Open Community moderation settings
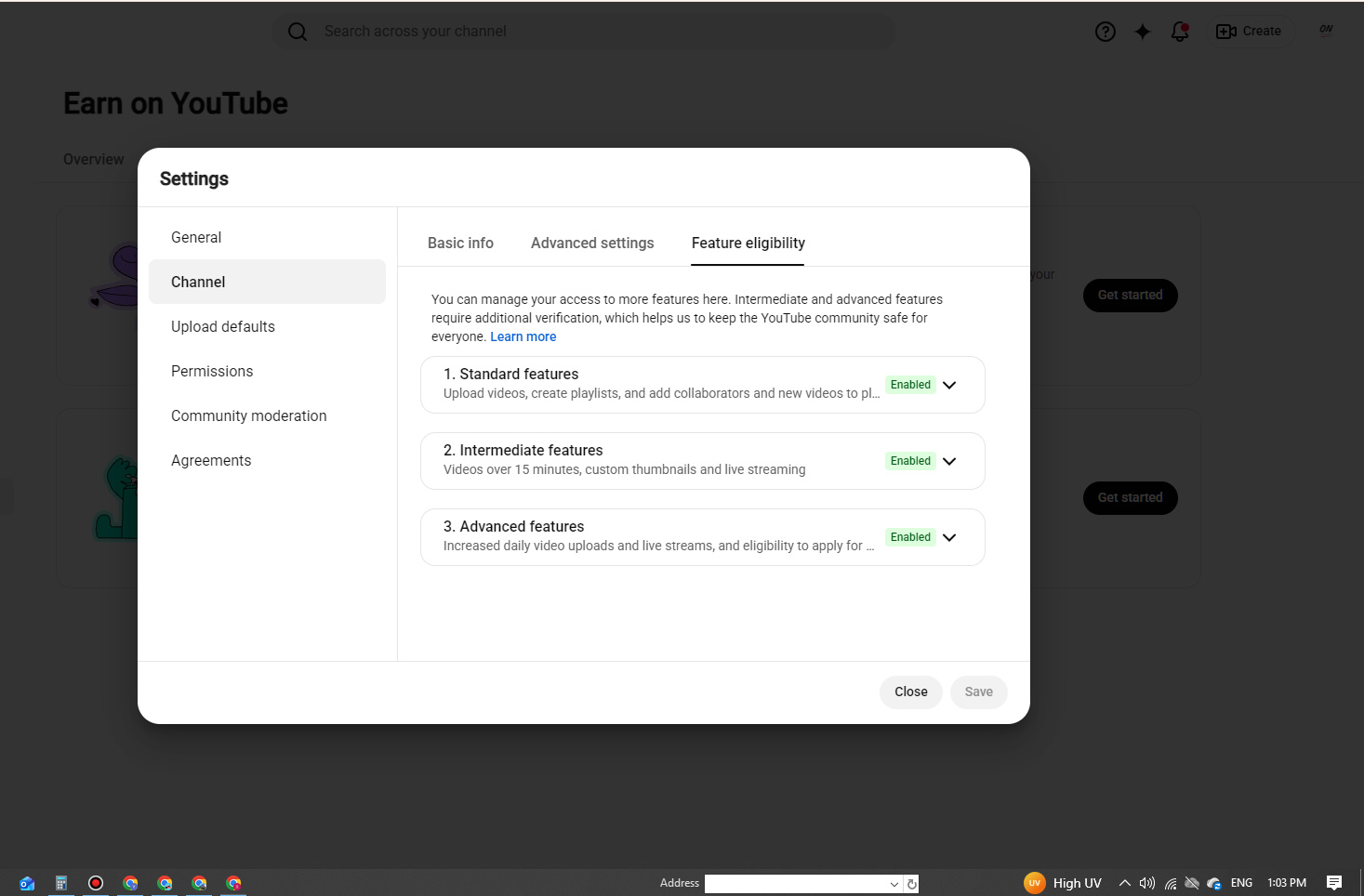The height and width of the screenshot is (896, 1364). [x=267, y=415]
